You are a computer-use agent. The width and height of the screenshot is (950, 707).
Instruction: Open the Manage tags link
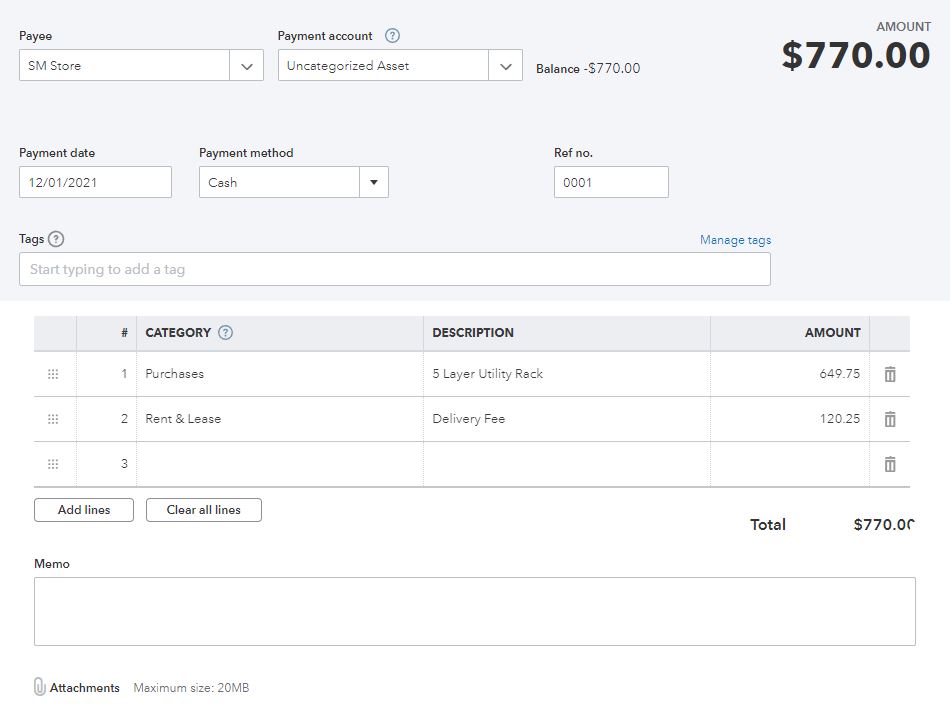coord(735,240)
